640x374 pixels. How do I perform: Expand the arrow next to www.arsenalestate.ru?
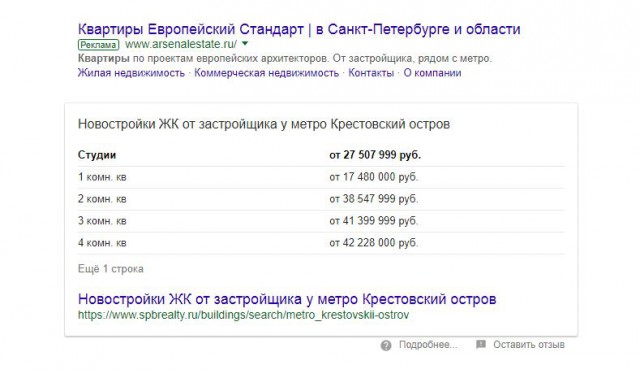pos(245,43)
